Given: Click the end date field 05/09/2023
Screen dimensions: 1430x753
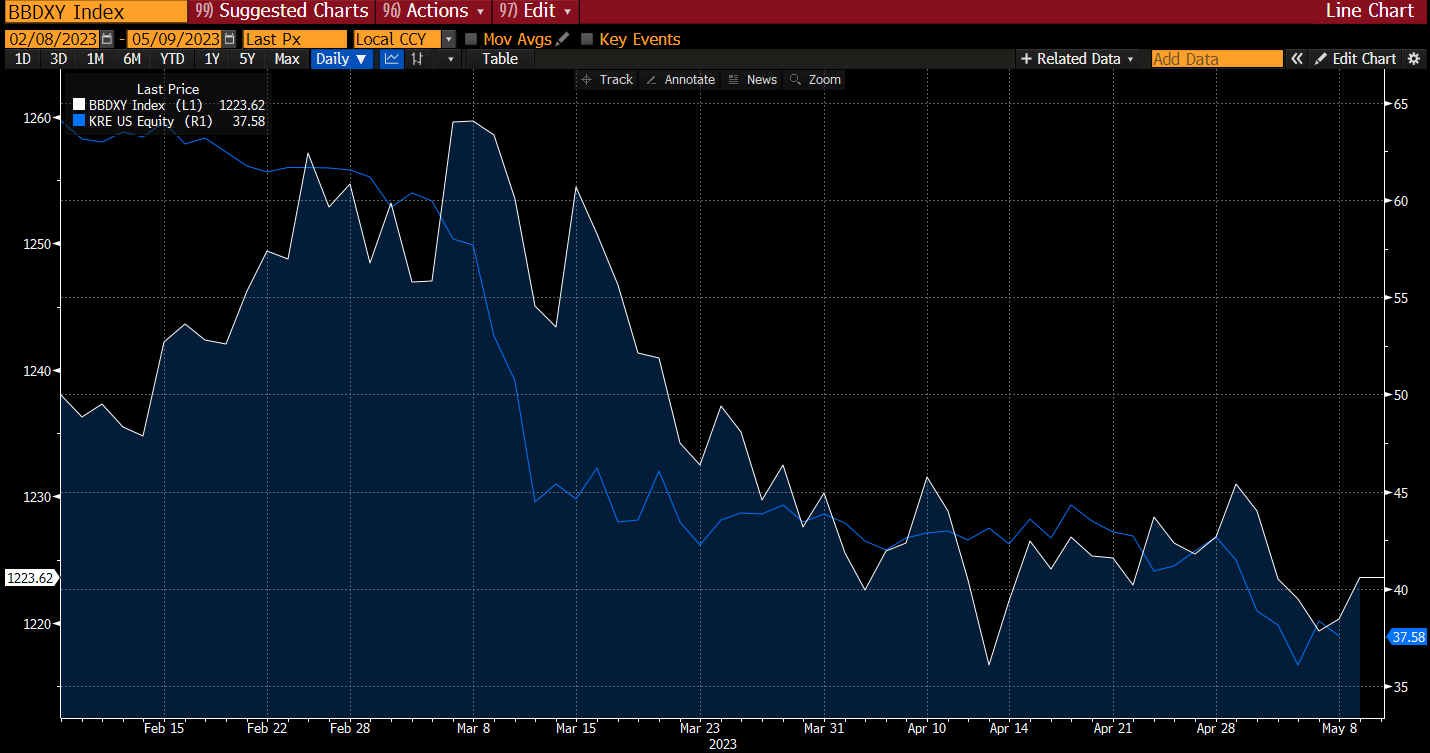Looking at the screenshot, I should [x=175, y=39].
